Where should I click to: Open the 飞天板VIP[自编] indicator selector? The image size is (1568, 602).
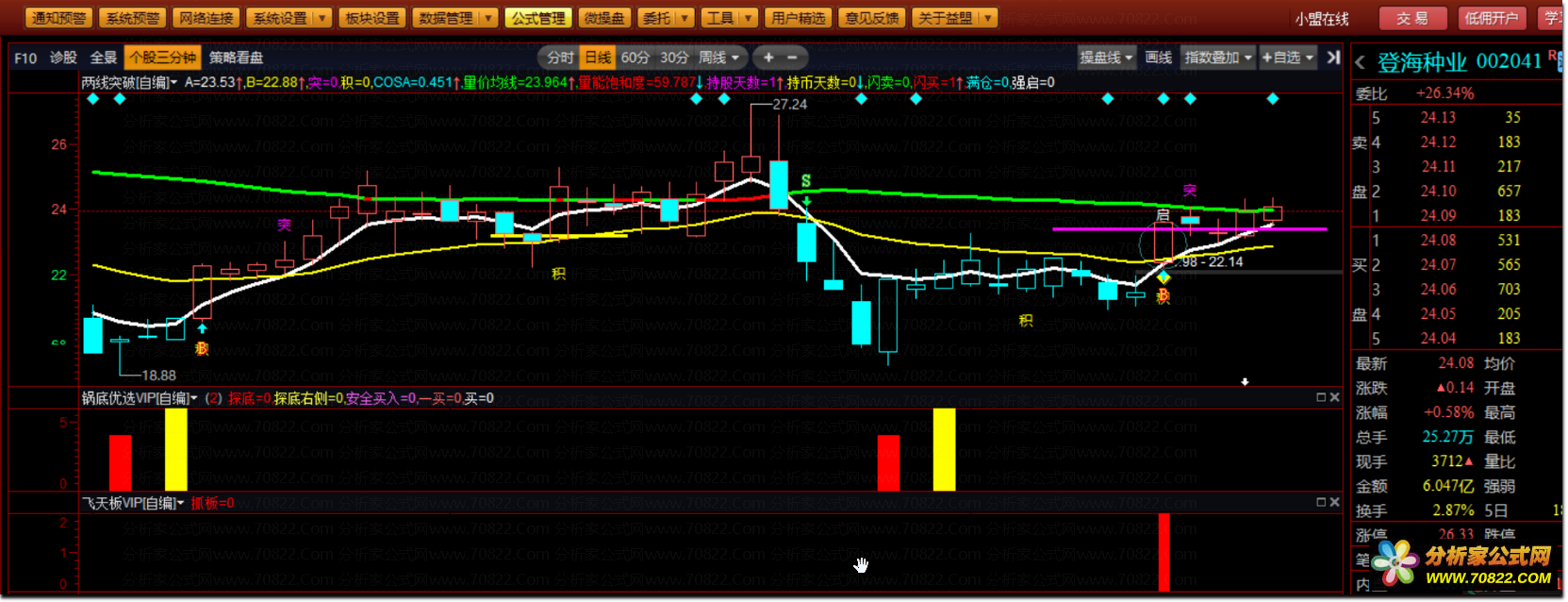coord(133,502)
